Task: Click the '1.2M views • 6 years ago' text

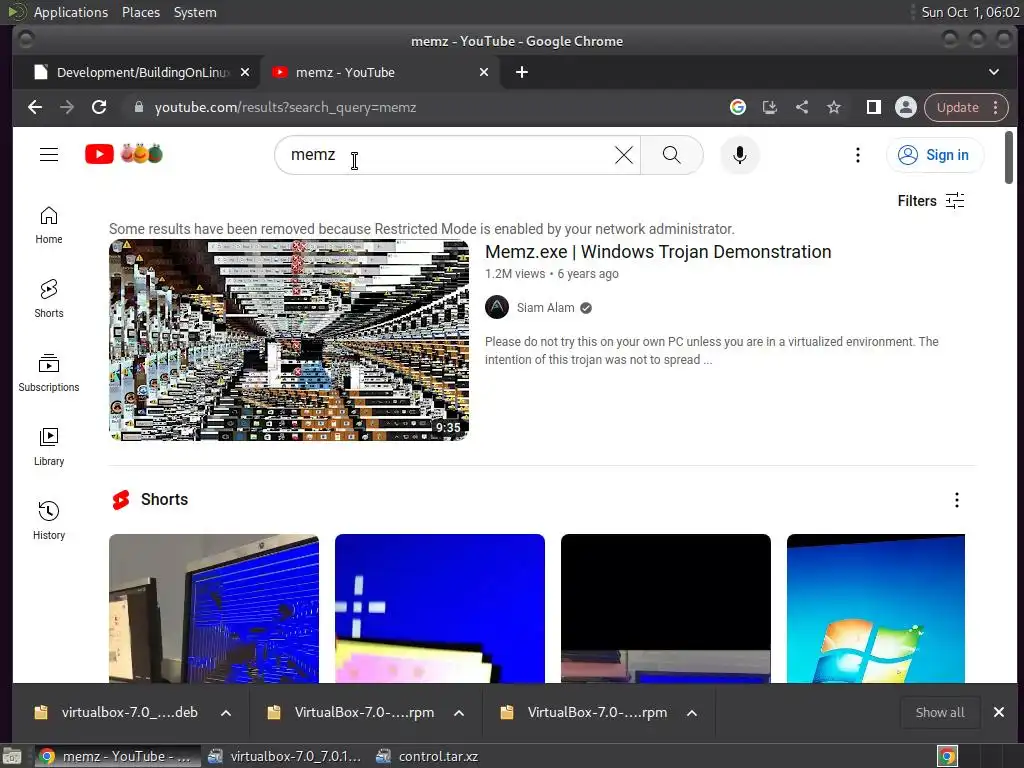Action: 552,274
